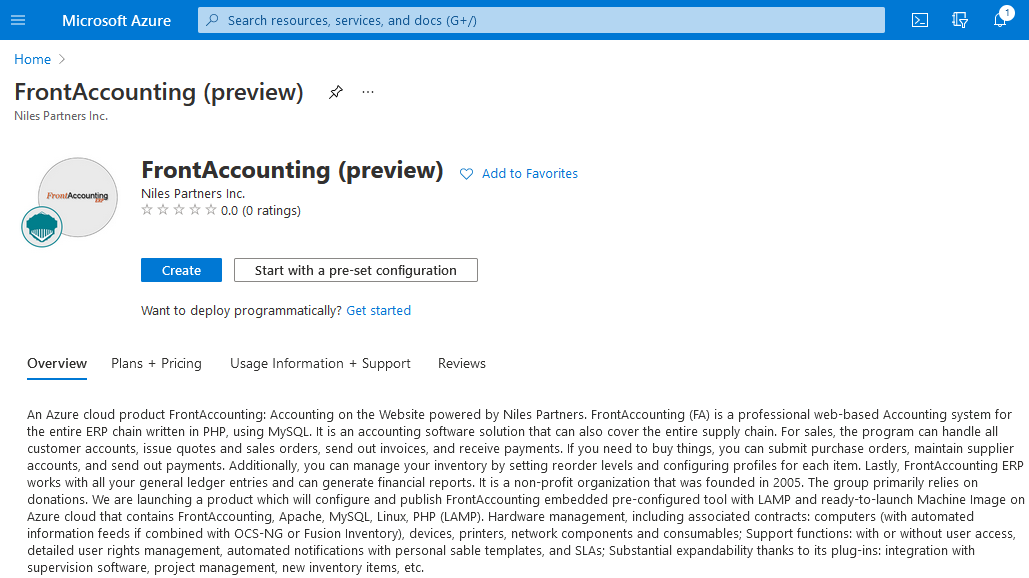Open the Directories and subscriptions filter icon
Viewport: 1029px width, 578px height.
coord(960,20)
